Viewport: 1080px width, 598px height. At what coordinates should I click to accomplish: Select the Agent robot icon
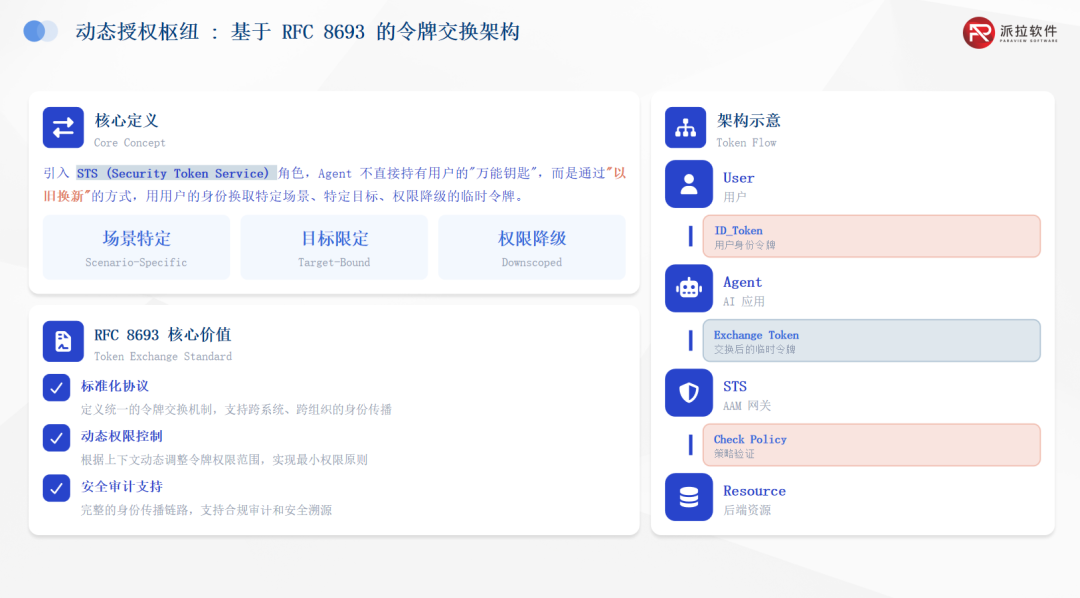pyautogui.click(x=689, y=288)
